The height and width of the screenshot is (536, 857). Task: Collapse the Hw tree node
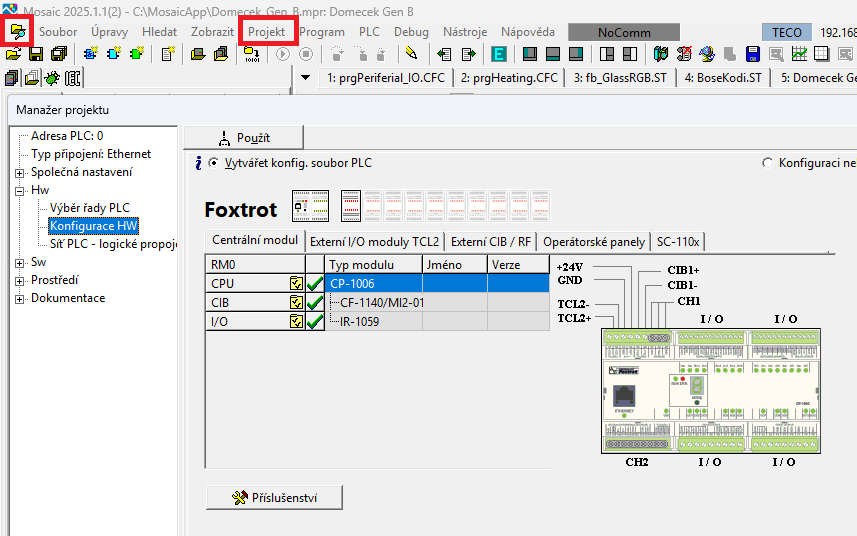(20, 190)
